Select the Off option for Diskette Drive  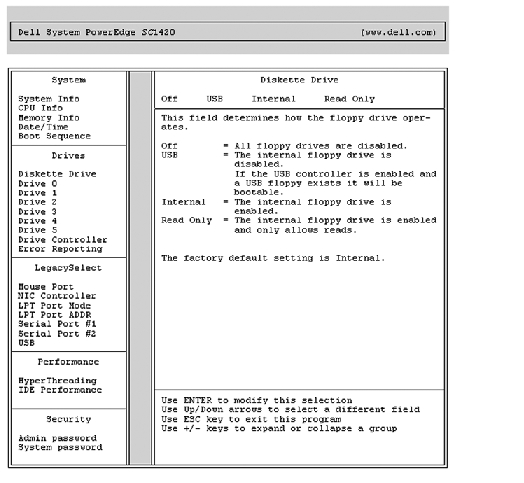pos(169,99)
